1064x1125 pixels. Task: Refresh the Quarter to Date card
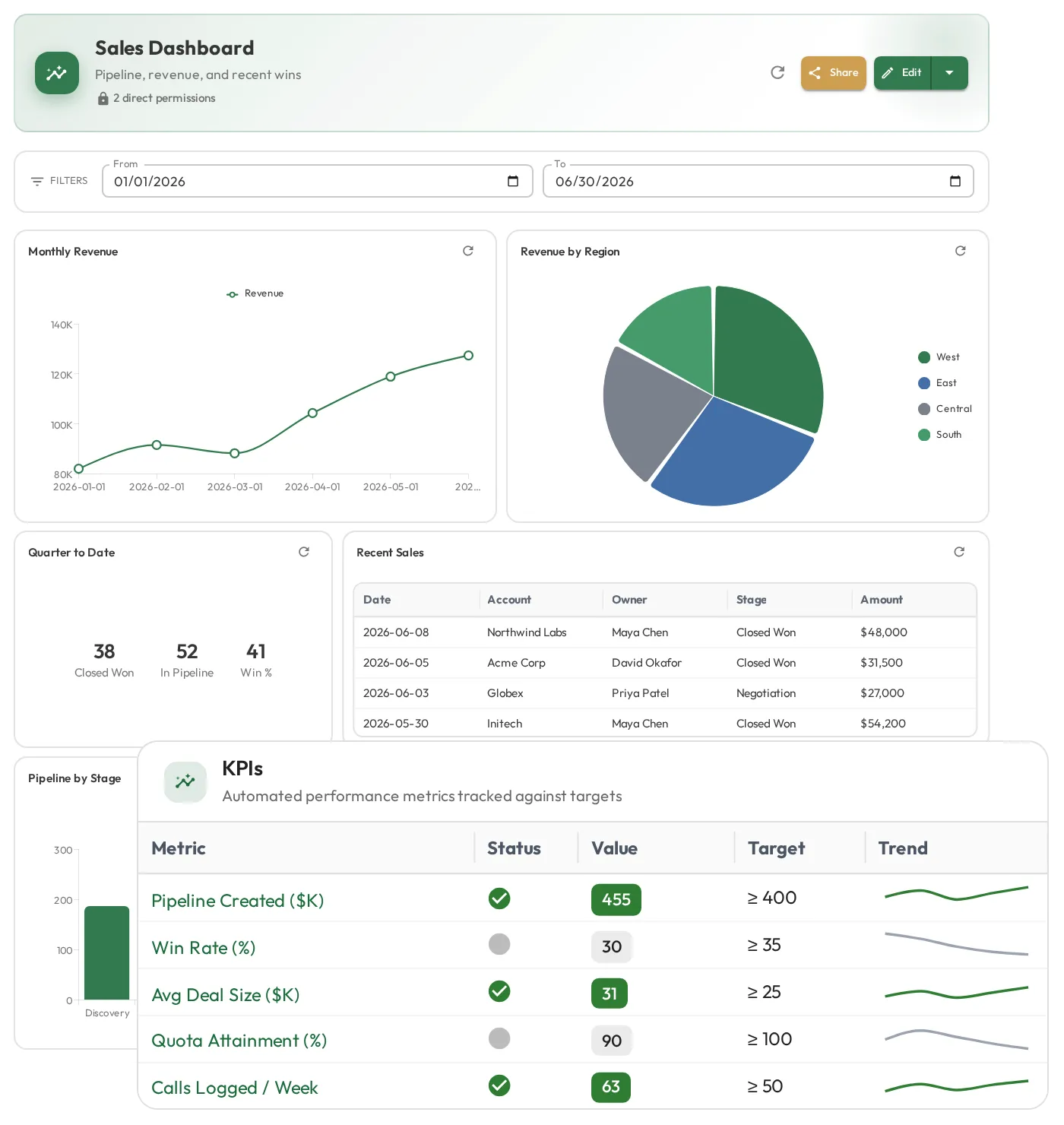(304, 552)
